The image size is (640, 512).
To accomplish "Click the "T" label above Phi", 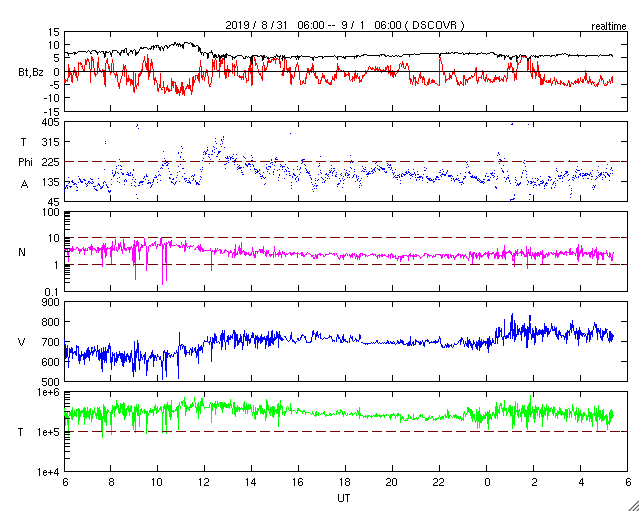I will pyautogui.click(x=23, y=142).
